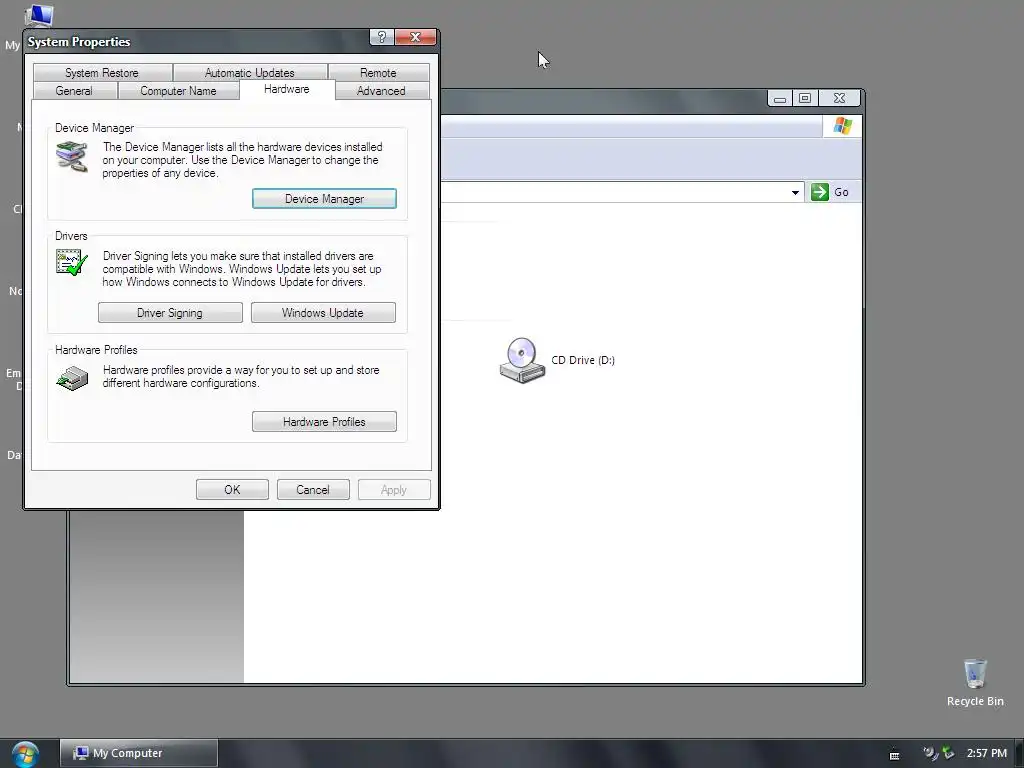Open the Device Manager button

point(324,199)
